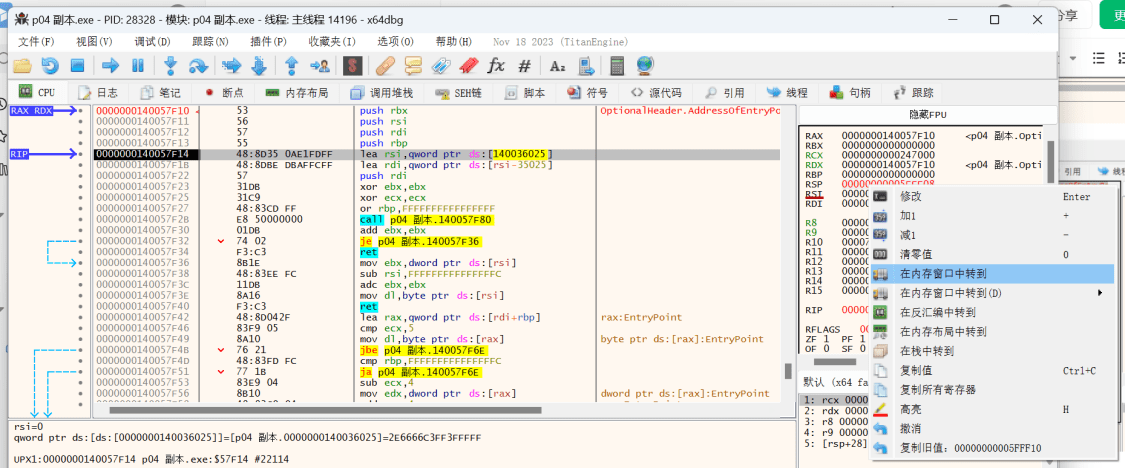Open the 跟踪(N) menu
This screenshot has height=468, width=1125.
pos(210,42)
